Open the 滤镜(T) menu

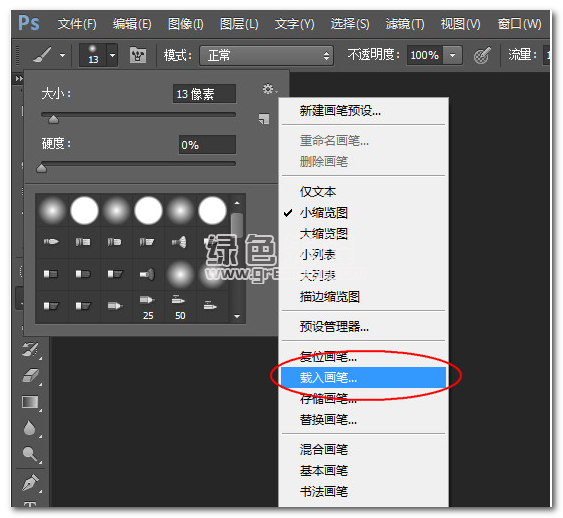tap(405, 24)
